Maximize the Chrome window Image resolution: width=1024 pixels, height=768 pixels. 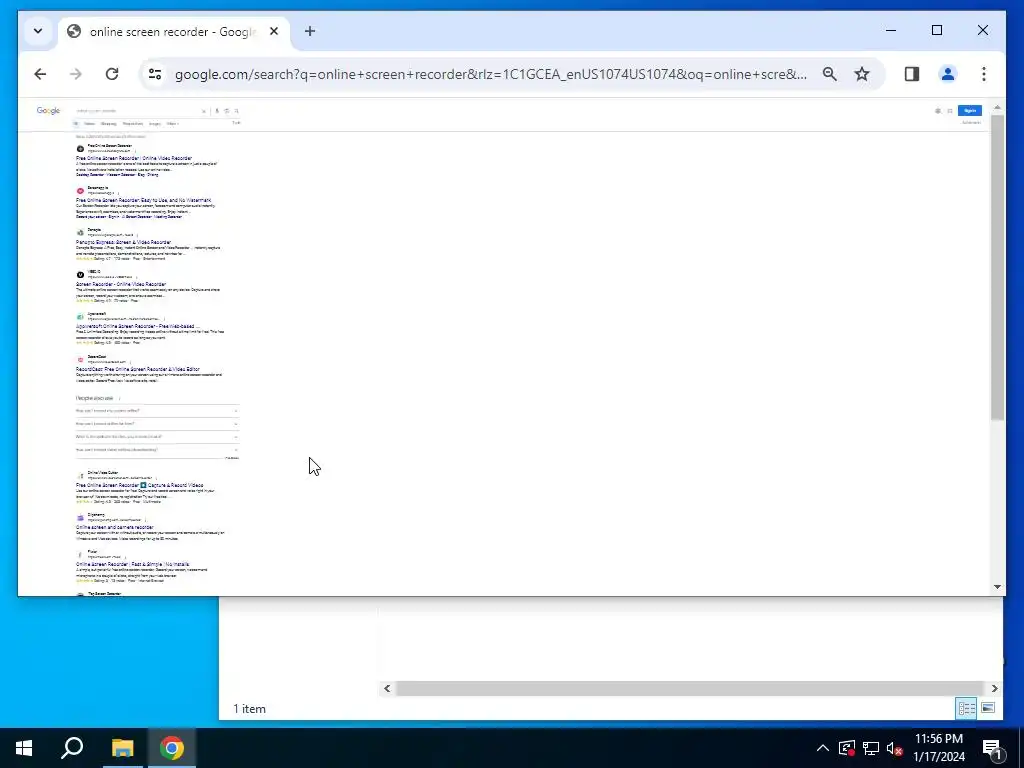(x=936, y=30)
